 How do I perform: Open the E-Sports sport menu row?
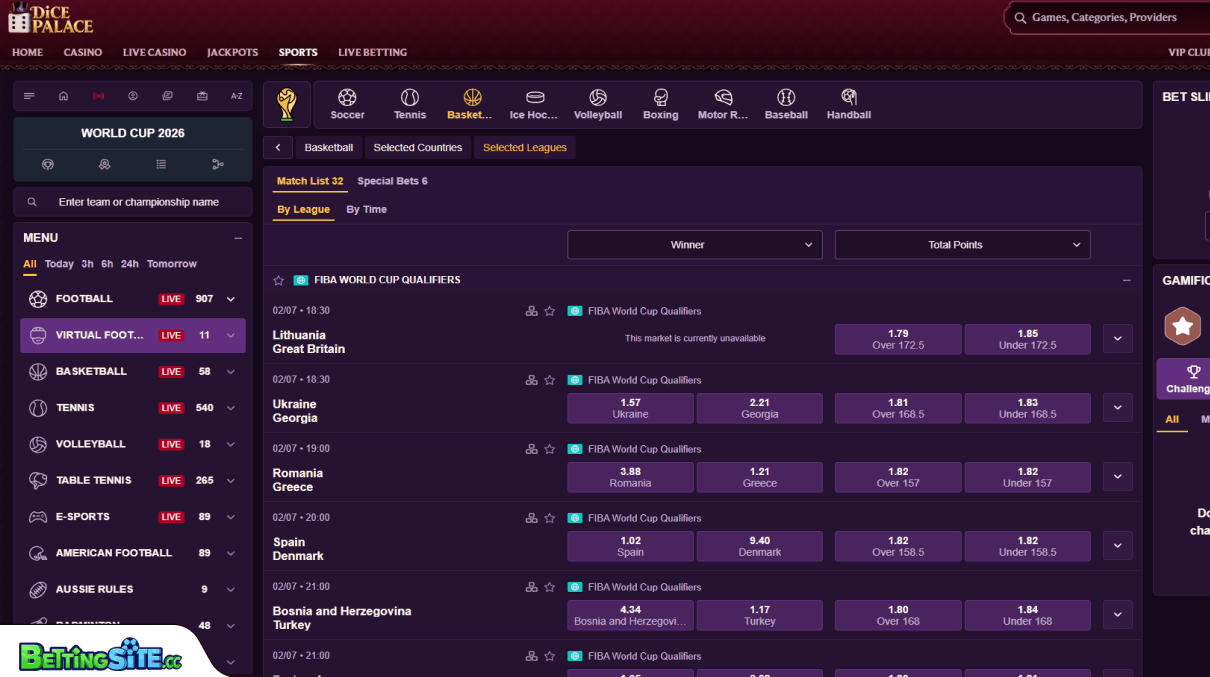133,517
